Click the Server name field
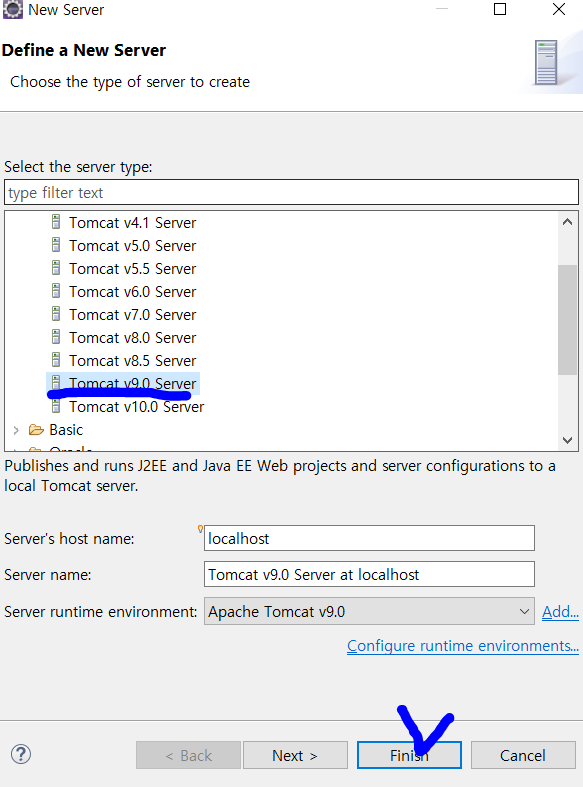This screenshot has height=787, width=583. [x=369, y=574]
